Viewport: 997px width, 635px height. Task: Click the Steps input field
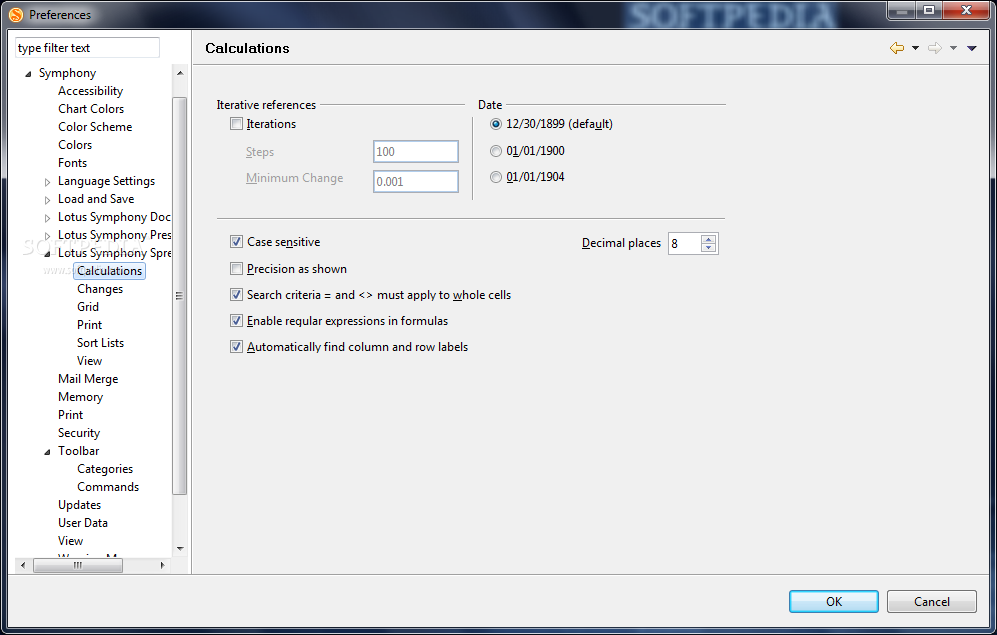coord(416,151)
